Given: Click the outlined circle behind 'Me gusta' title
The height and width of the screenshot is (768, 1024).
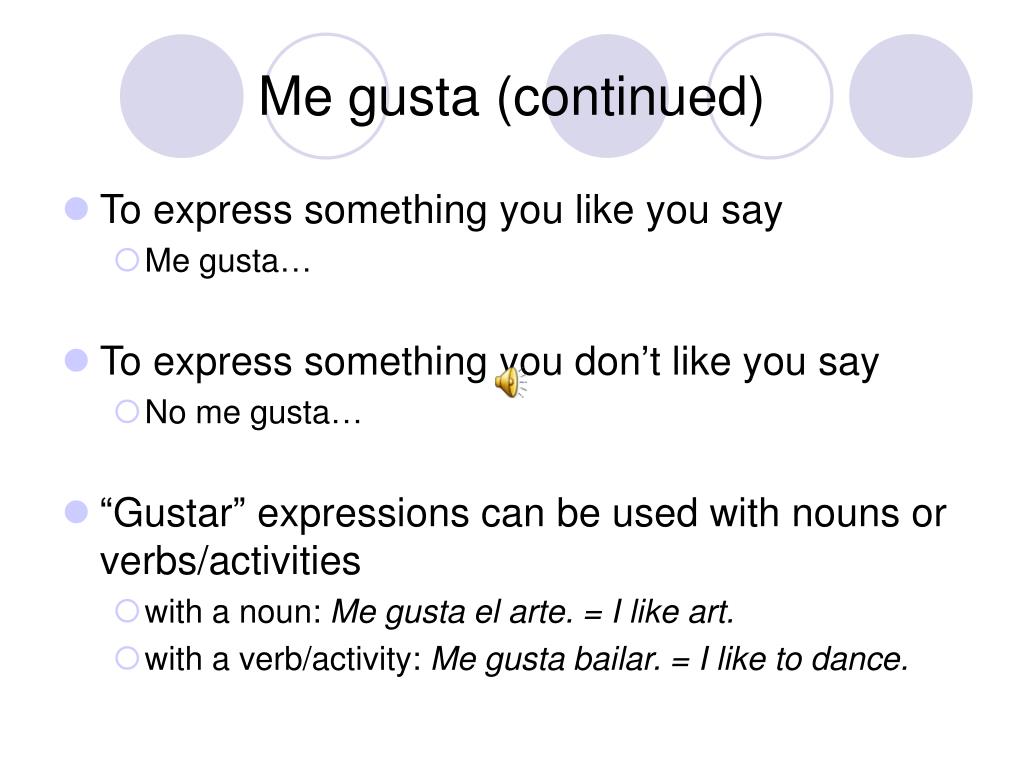Looking at the screenshot, I should point(325,96).
